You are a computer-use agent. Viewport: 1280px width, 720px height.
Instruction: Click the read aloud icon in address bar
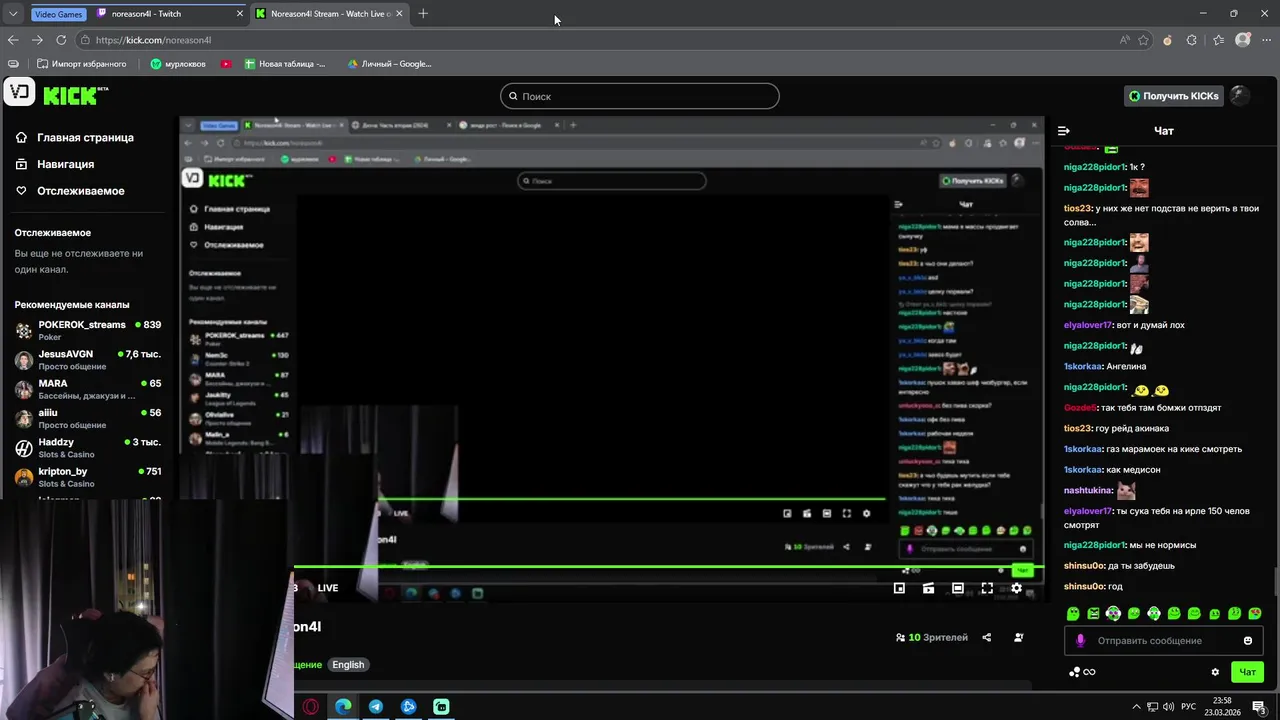point(1125,40)
